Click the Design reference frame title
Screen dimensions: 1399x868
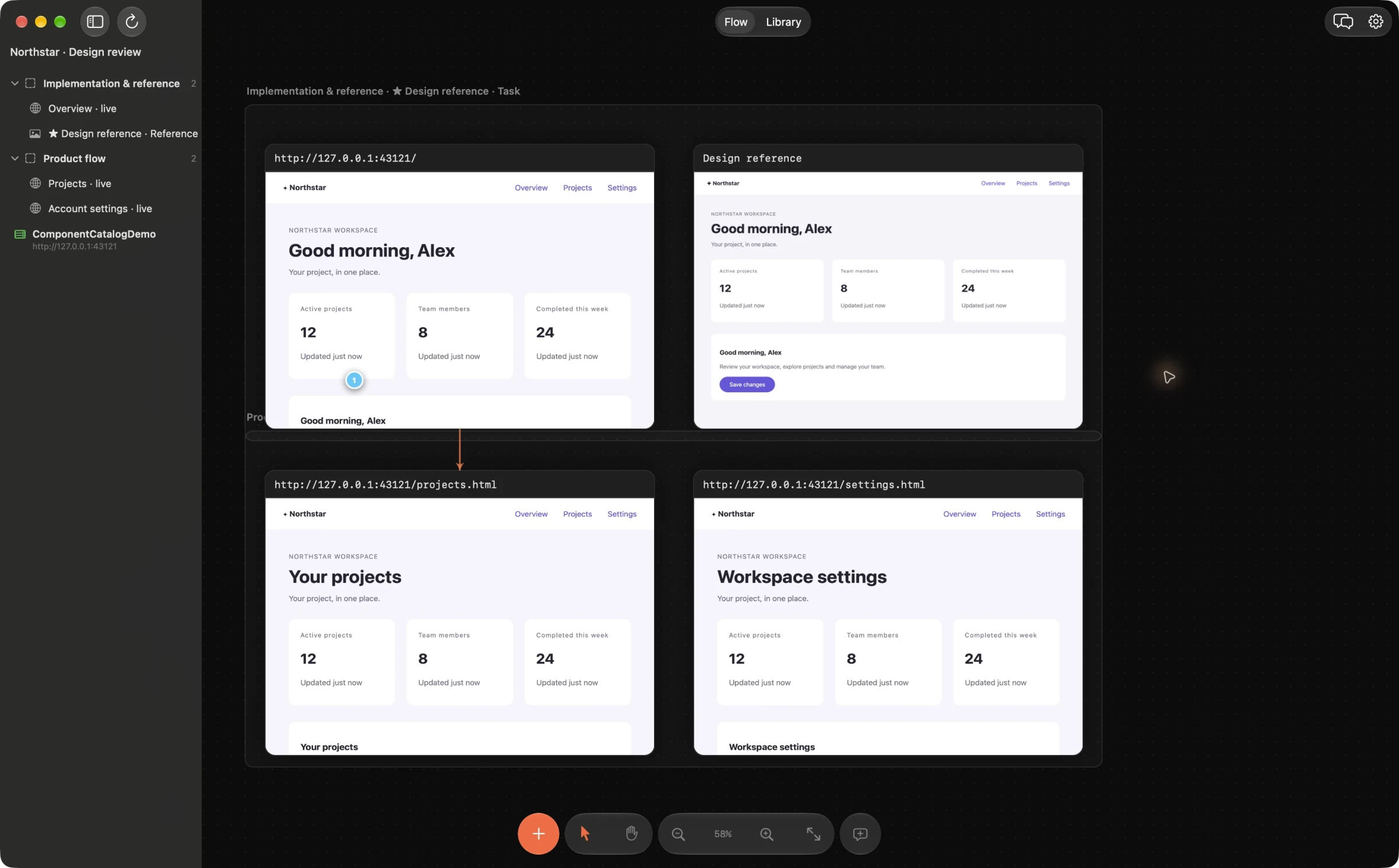752,159
